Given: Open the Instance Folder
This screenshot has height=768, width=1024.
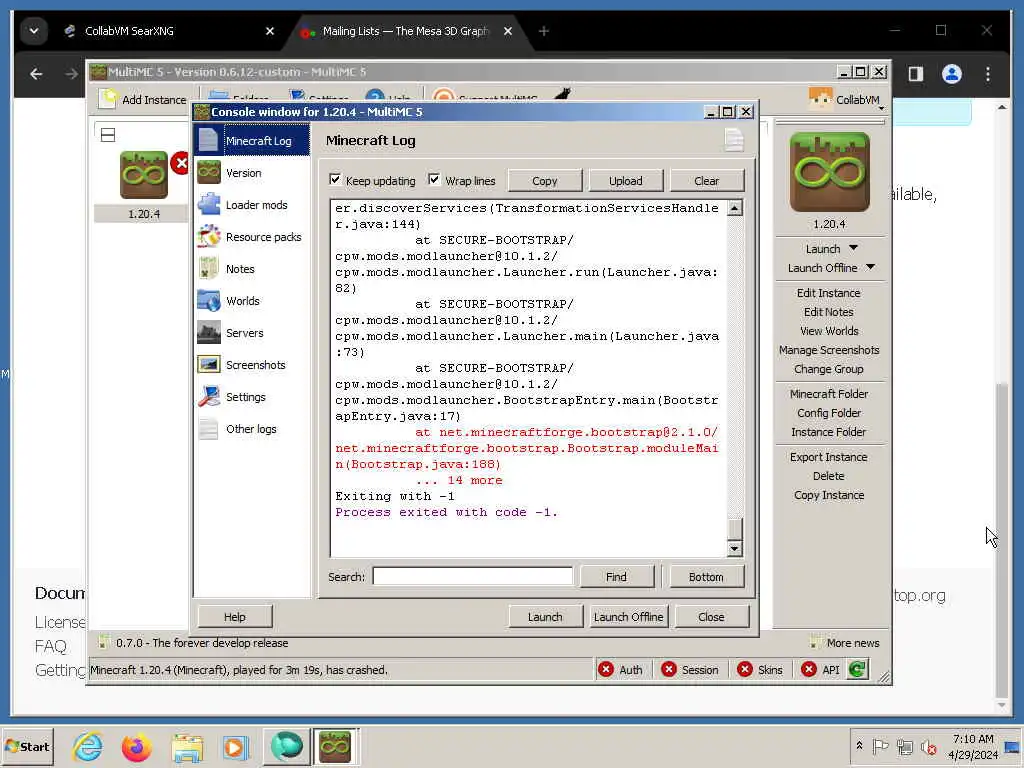Looking at the screenshot, I should coord(829,431).
